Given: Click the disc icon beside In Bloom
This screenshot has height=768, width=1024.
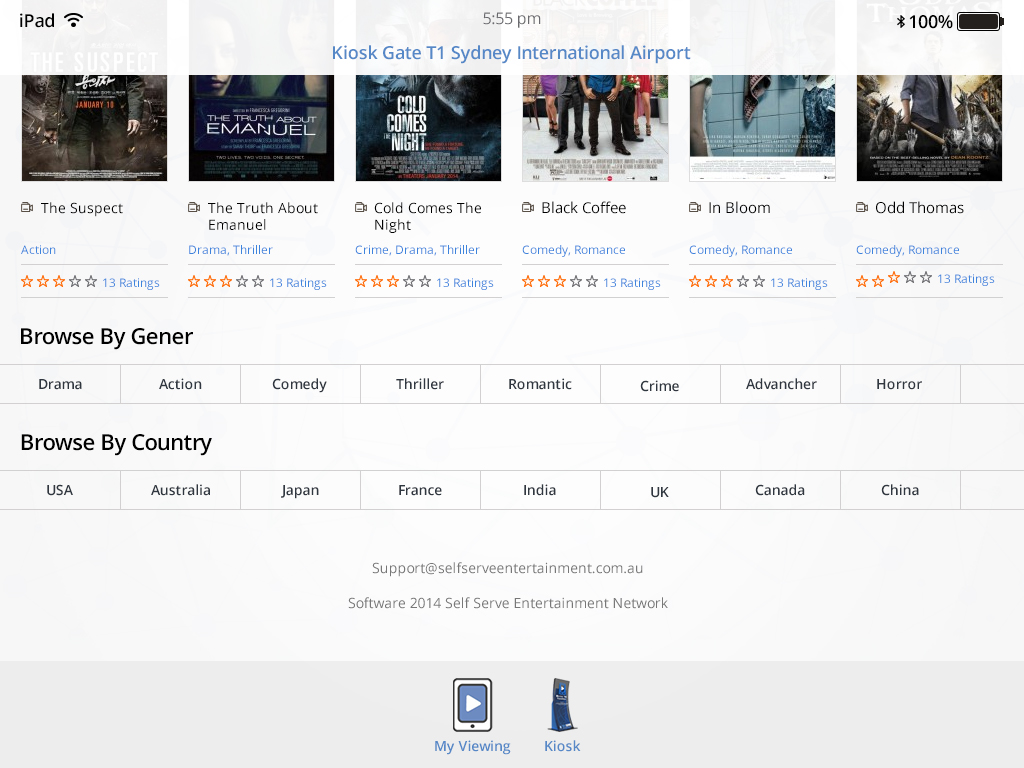Looking at the screenshot, I should click(694, 207).
